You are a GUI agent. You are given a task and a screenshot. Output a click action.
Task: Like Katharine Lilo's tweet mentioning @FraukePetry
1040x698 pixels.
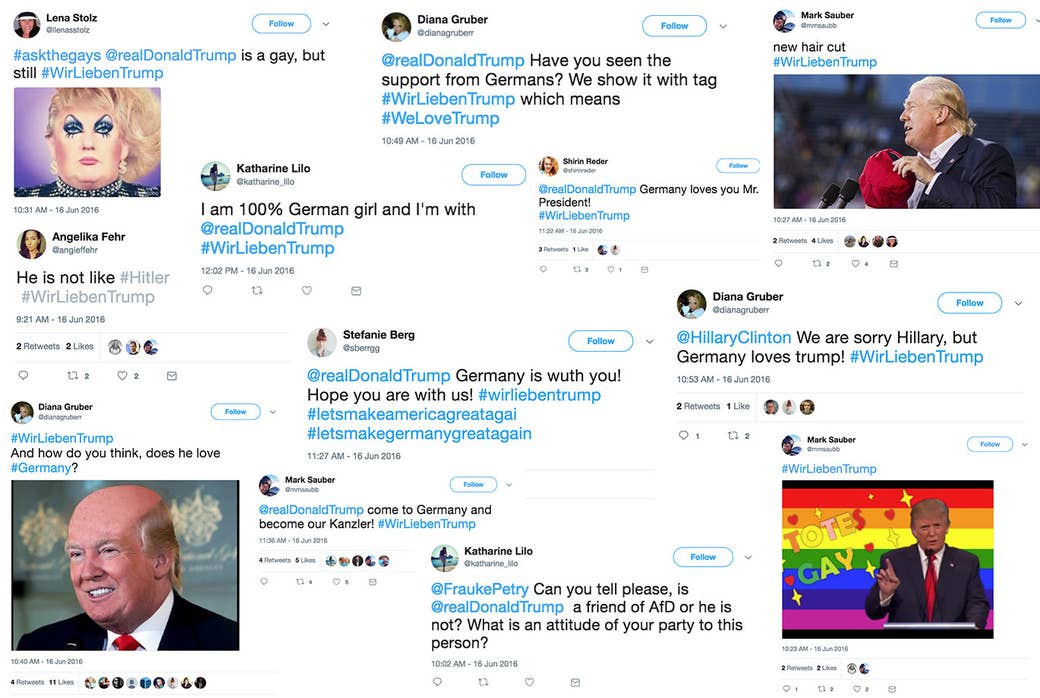pyautogui.click(x=529, y=682)
